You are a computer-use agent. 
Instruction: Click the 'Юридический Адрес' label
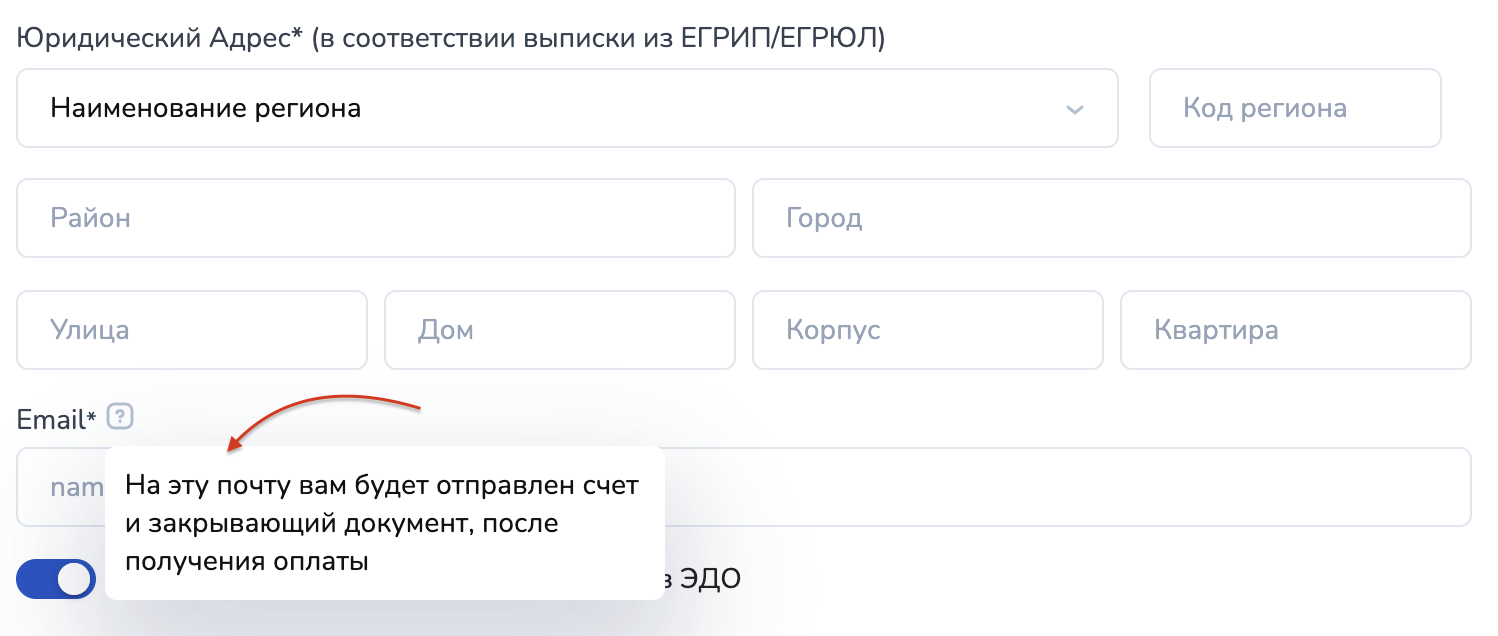pos(152,39)
